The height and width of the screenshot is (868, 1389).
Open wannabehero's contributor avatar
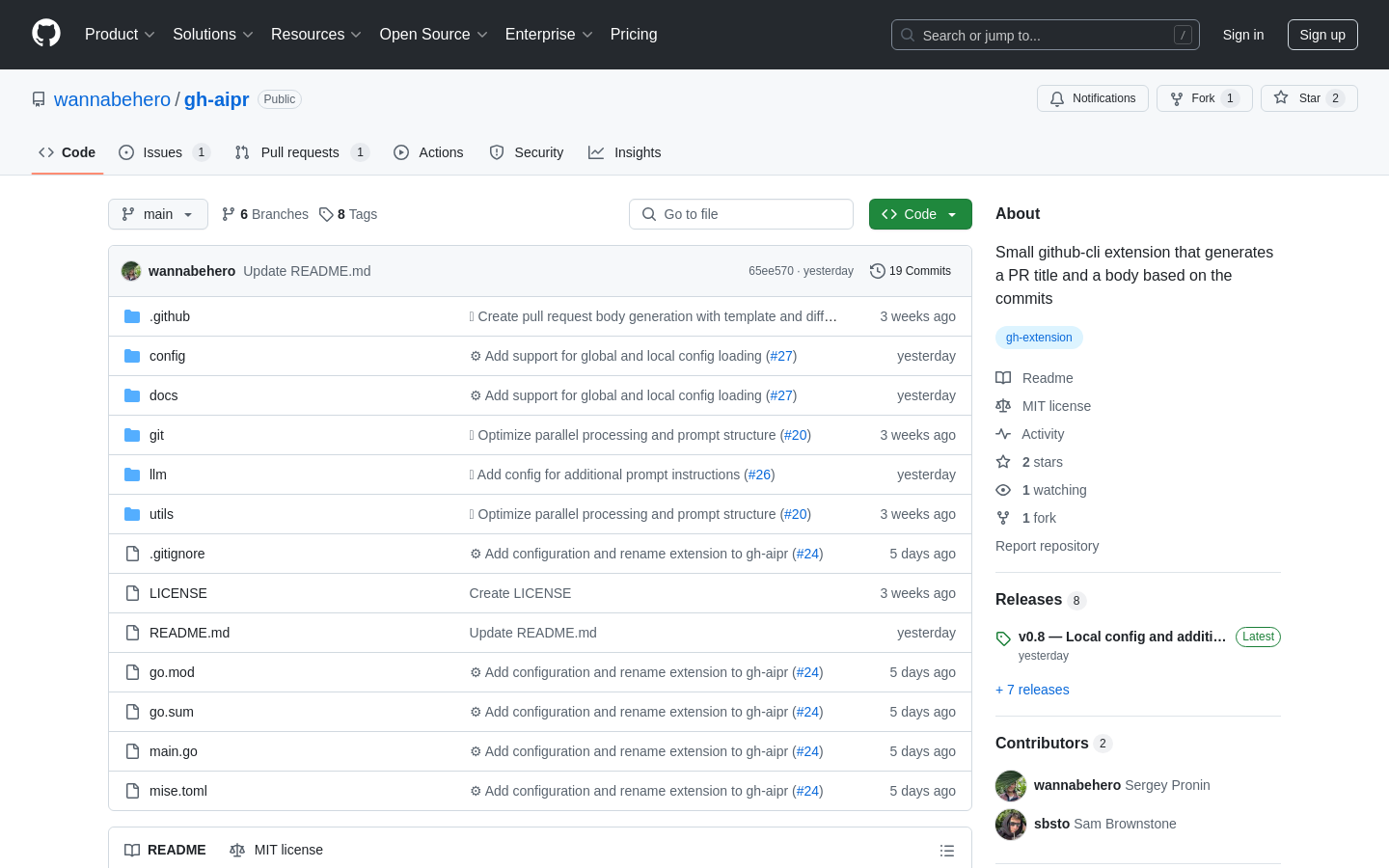point(1011,786)
